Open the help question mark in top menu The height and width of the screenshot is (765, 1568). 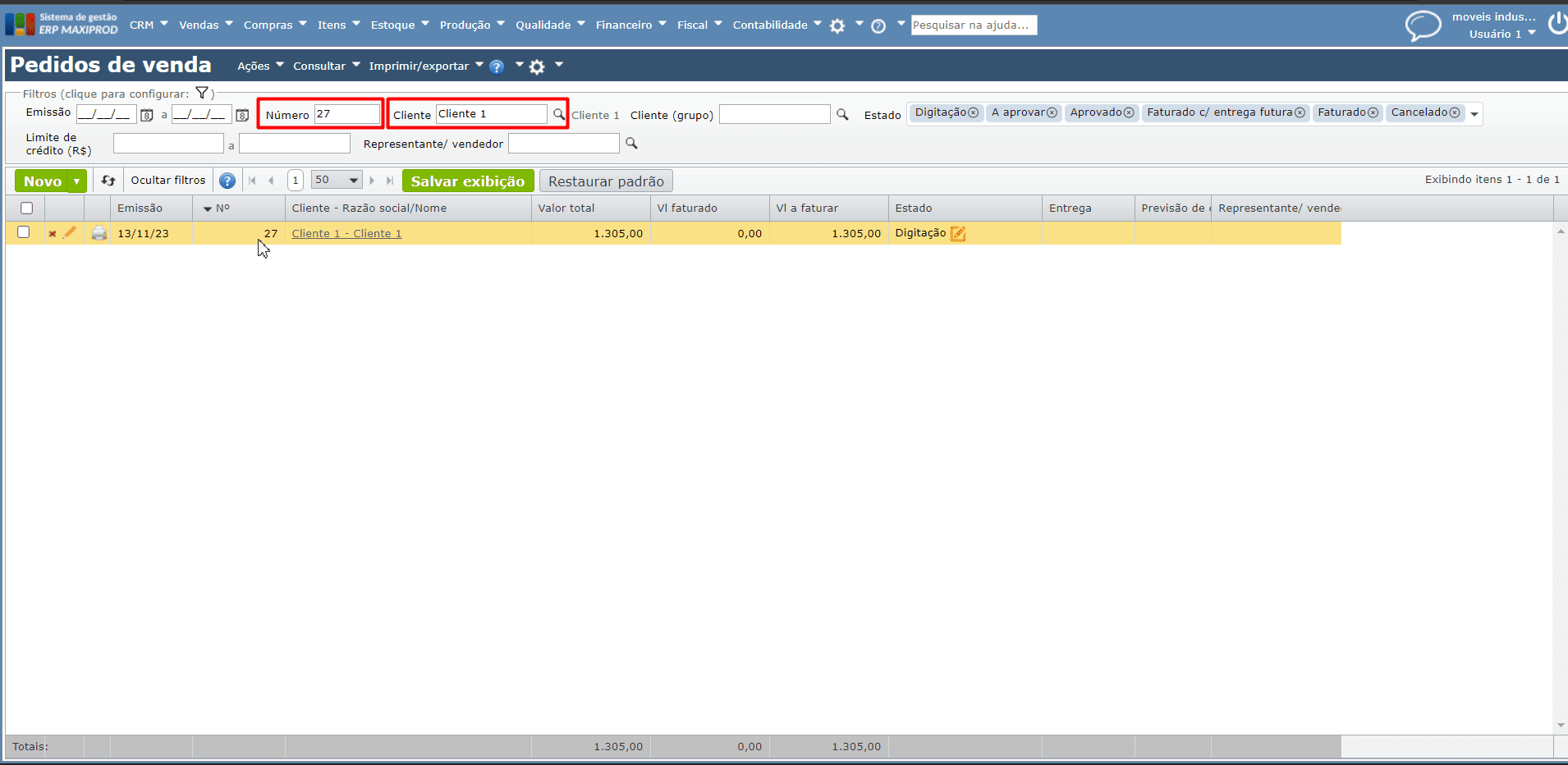pos(878,26)
